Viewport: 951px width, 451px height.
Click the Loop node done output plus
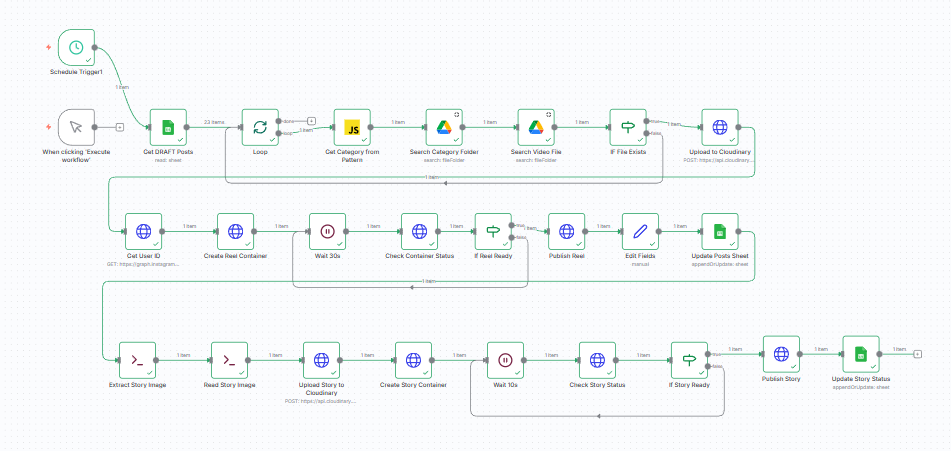tap(312, 120)
